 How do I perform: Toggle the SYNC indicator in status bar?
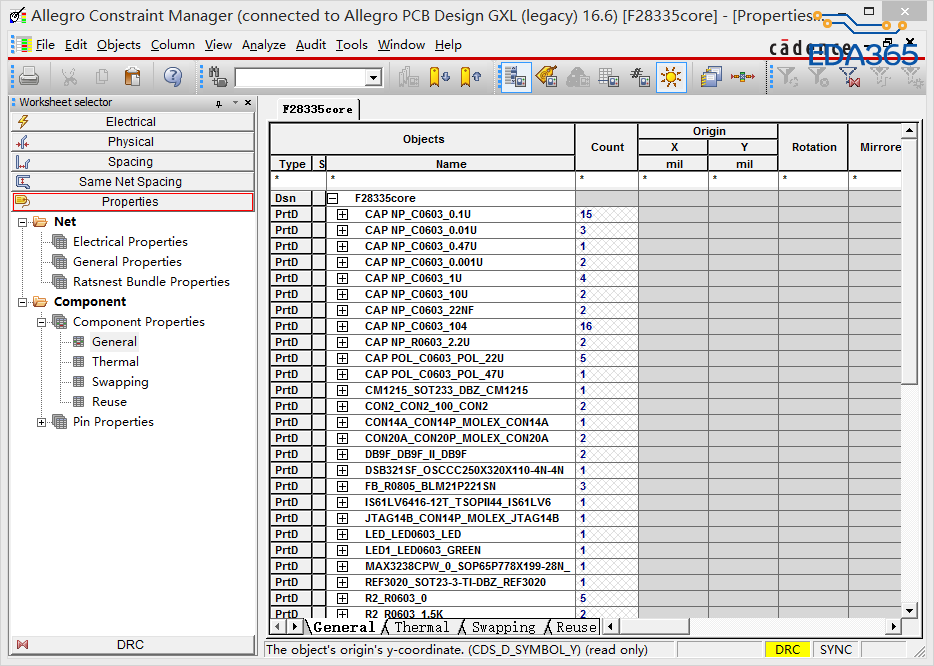pos(835,650)
